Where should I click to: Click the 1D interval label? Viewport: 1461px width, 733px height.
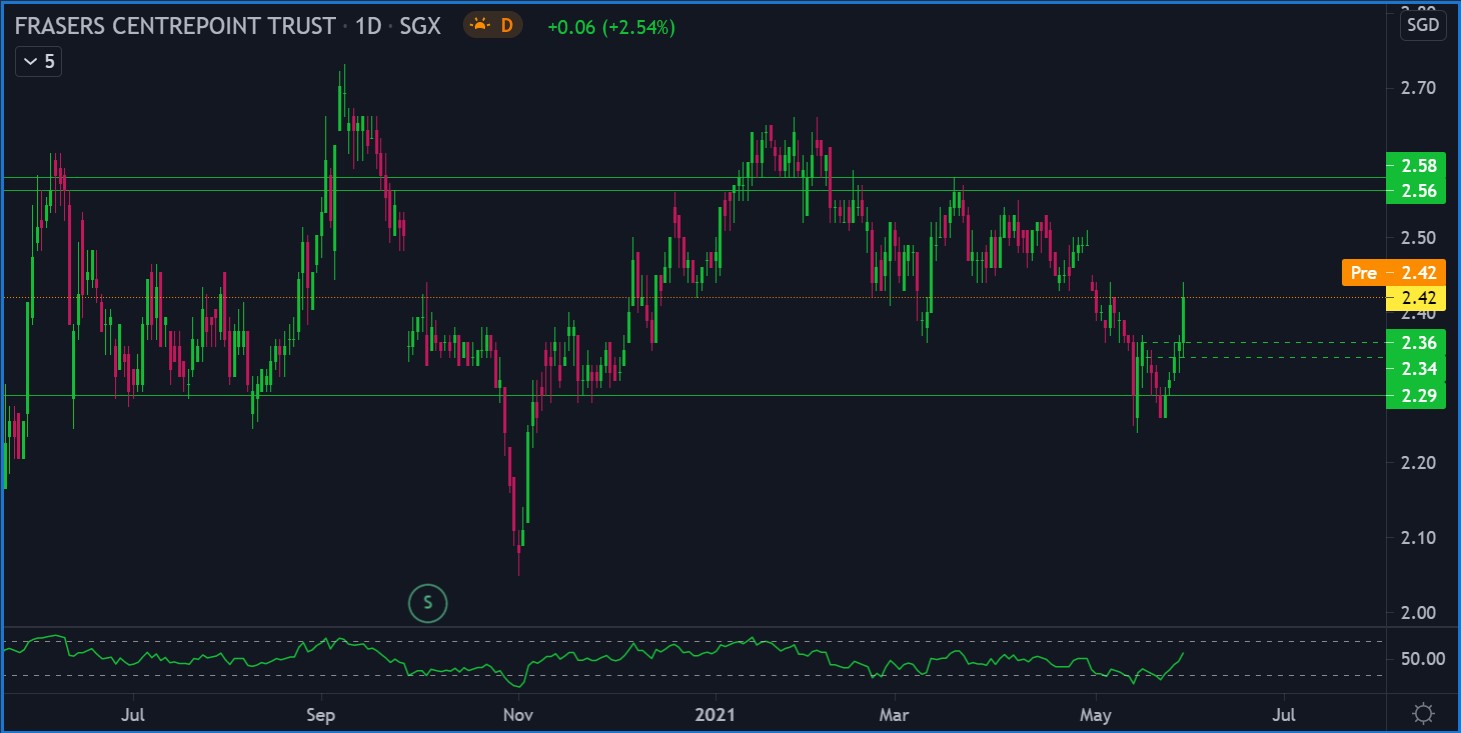[x=368, y=26]
